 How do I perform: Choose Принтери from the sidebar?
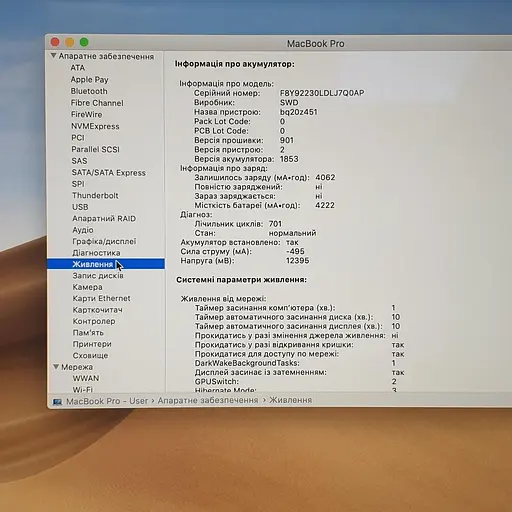tap(92, 344)
